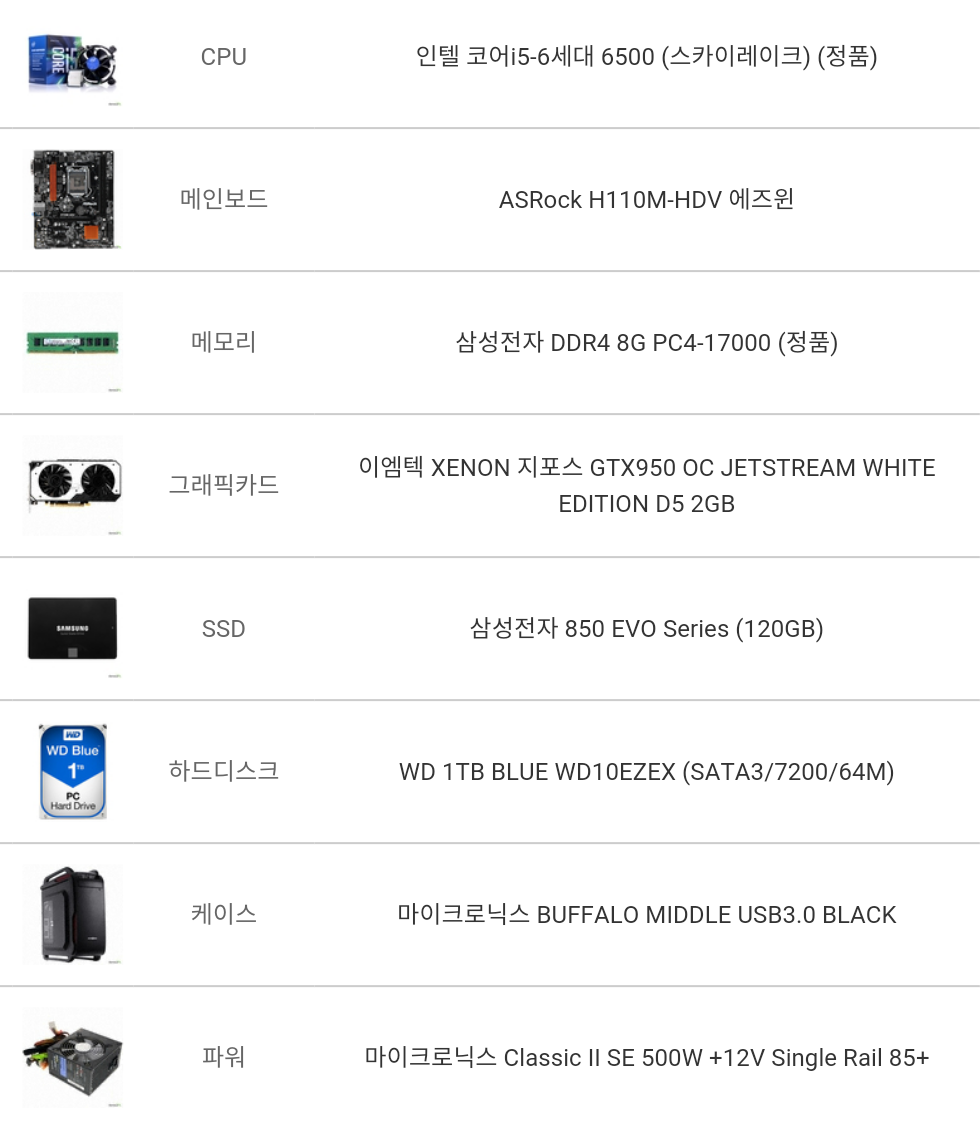Click the Intel Core i5 CPU box image
This screenshot has width=980, height=1121.
[x=72, y=60]
